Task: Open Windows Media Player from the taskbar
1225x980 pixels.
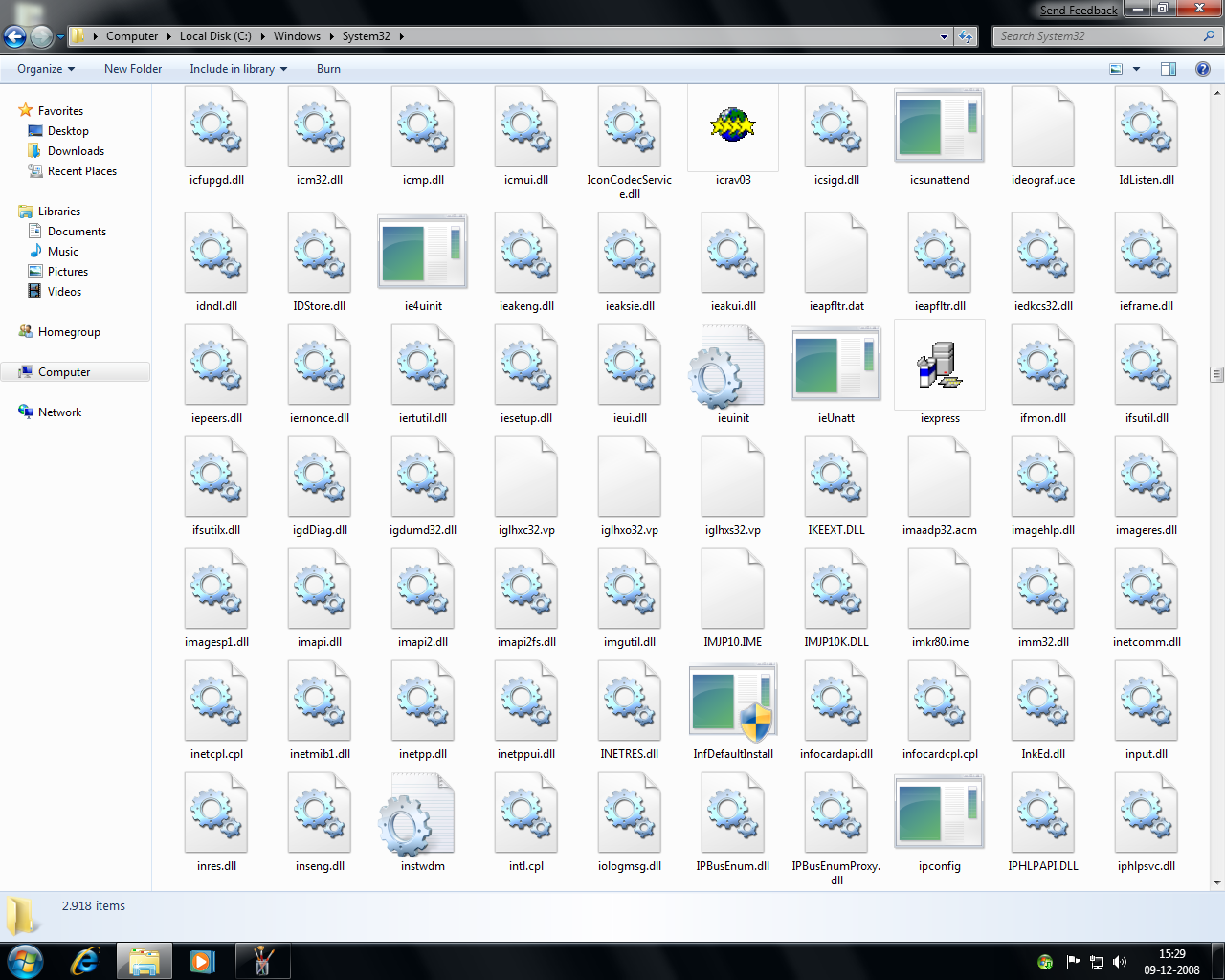Action: [x=203, y=960]
